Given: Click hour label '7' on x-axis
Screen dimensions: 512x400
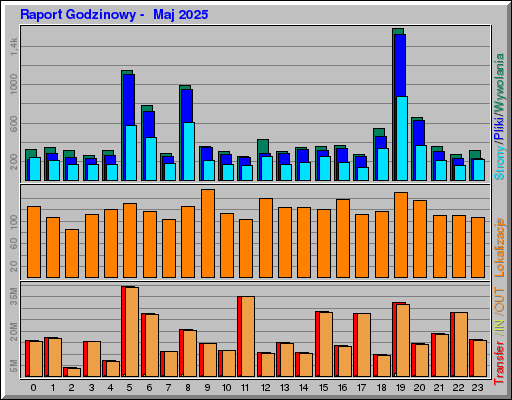Looking at the screenshot, I should click(168, 388).
